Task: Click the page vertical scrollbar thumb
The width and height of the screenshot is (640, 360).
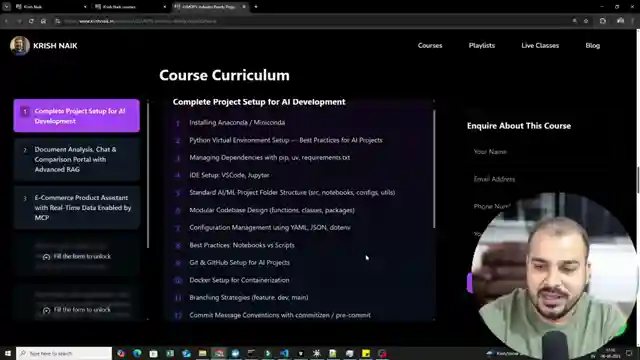Action: 638,180
